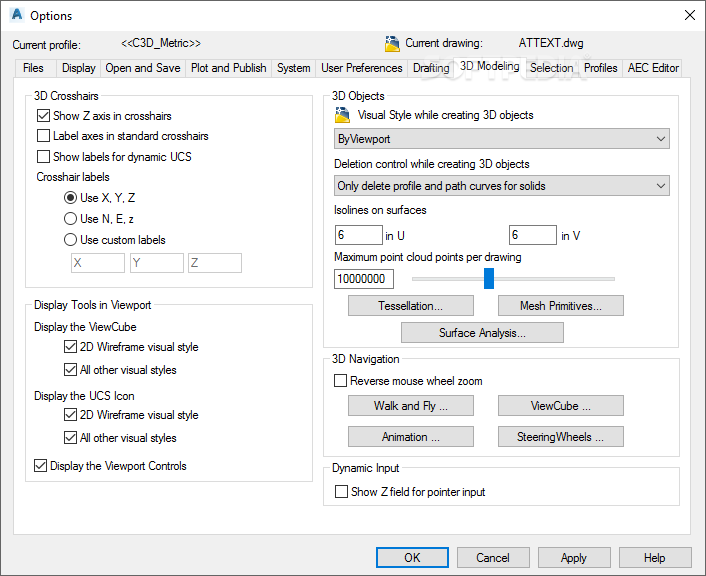Go to the System tab
The image size is (706, 576).
click(x=294, y=68)
